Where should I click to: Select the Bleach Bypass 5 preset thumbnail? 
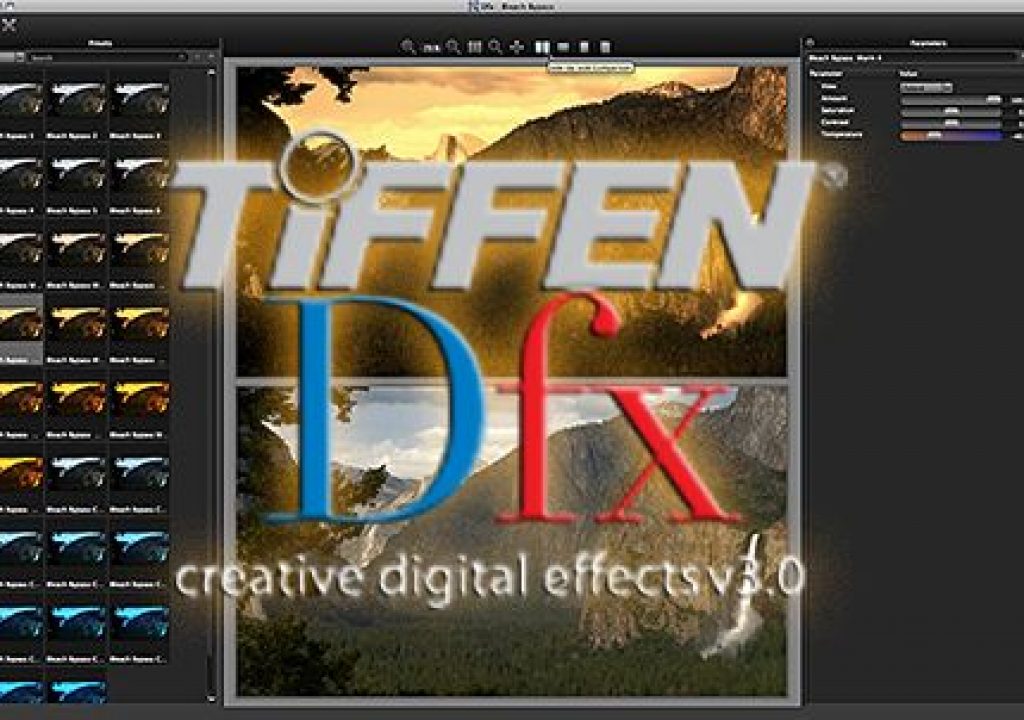(x=77, y=174)
